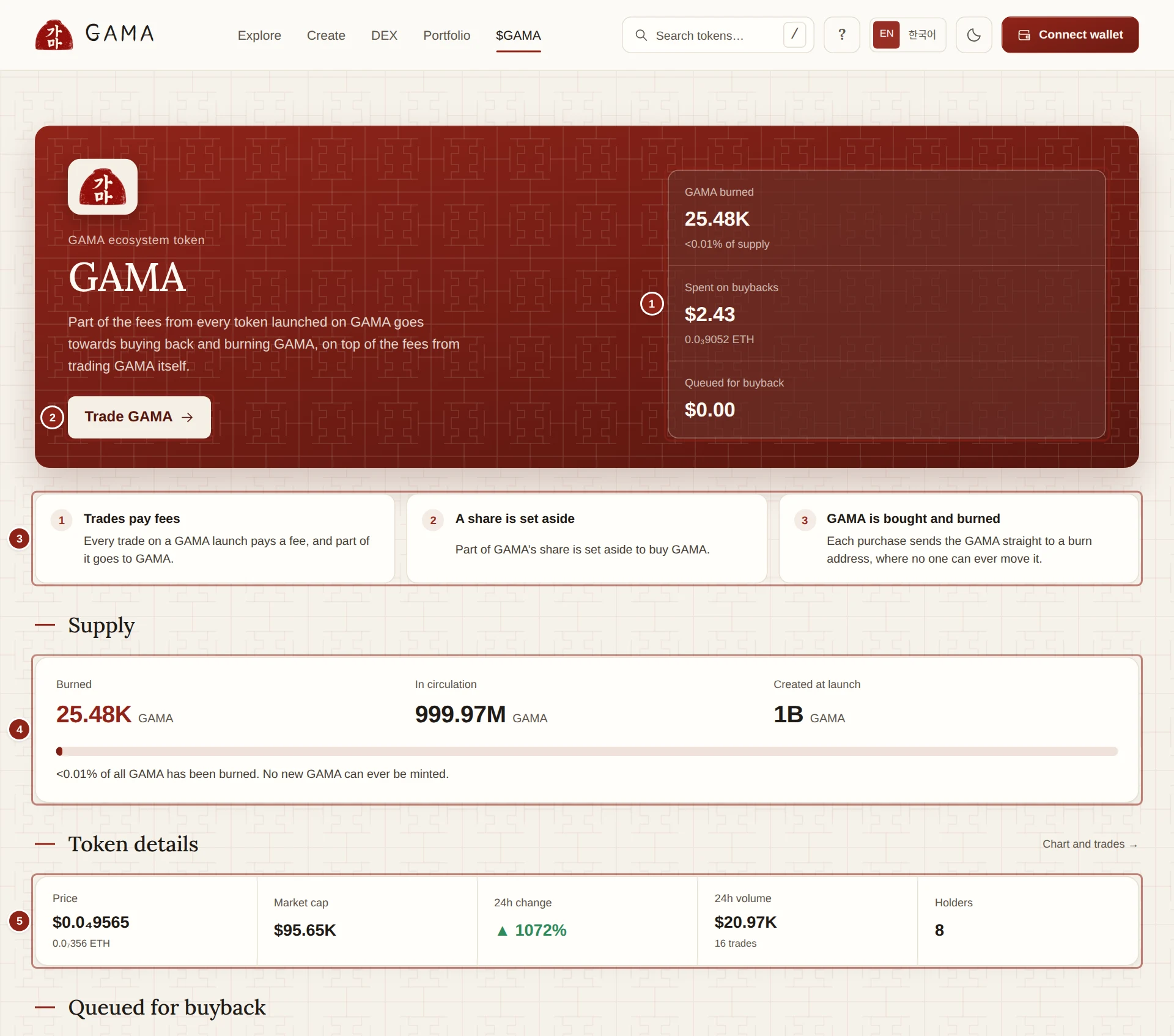Viewport: 1174px width, 1036px height.
Task: Click the Token details section heading
Action: coord(133,844)
